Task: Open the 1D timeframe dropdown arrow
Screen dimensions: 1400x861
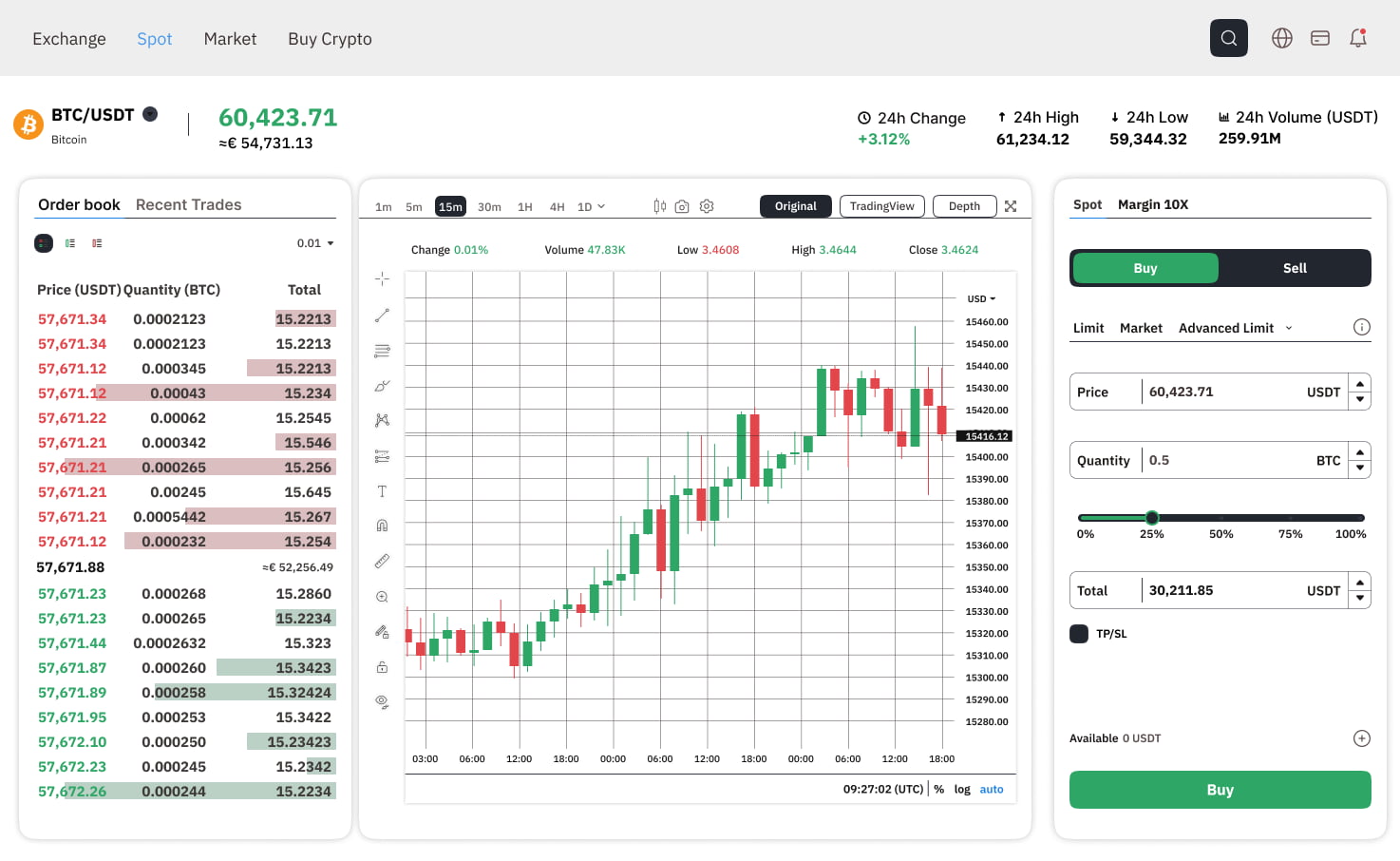Action: click(x=599, y=205)
